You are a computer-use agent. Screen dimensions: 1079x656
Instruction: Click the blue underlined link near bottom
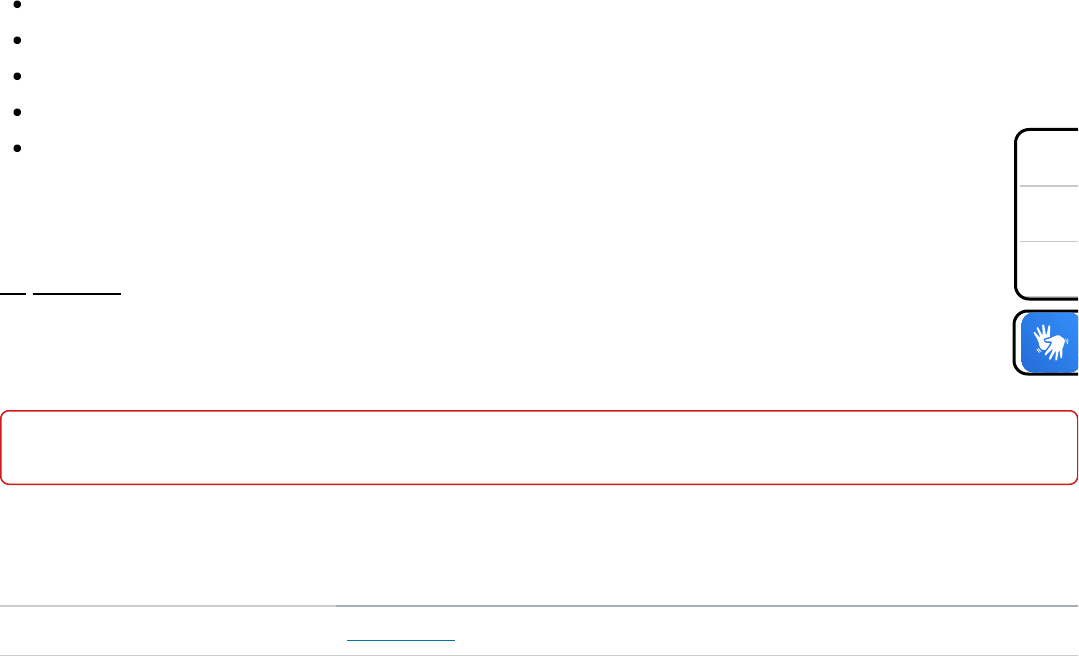pyautogui.click(x=400, y=639)
